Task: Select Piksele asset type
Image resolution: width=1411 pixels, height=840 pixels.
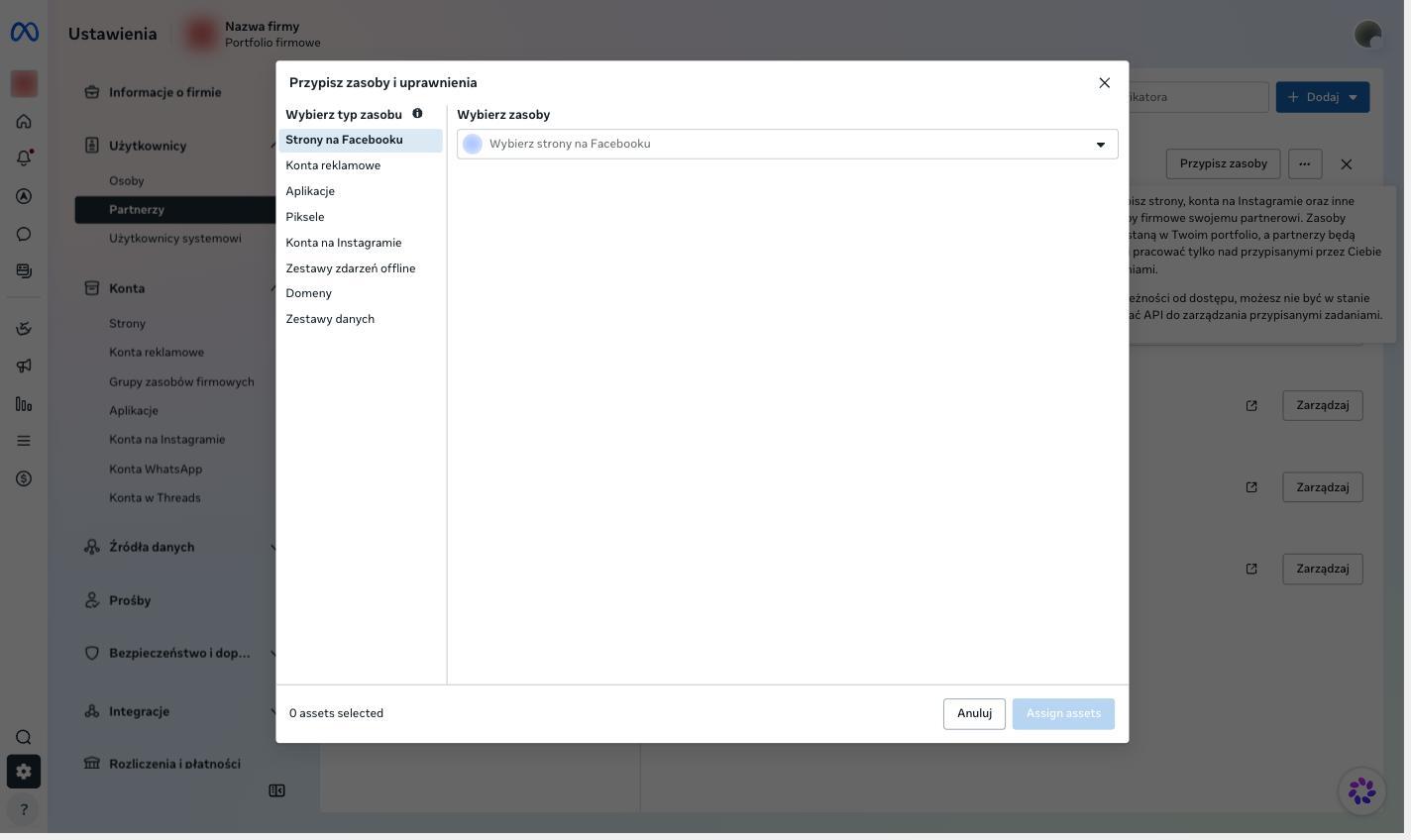Action: click(x=361, y=217)
